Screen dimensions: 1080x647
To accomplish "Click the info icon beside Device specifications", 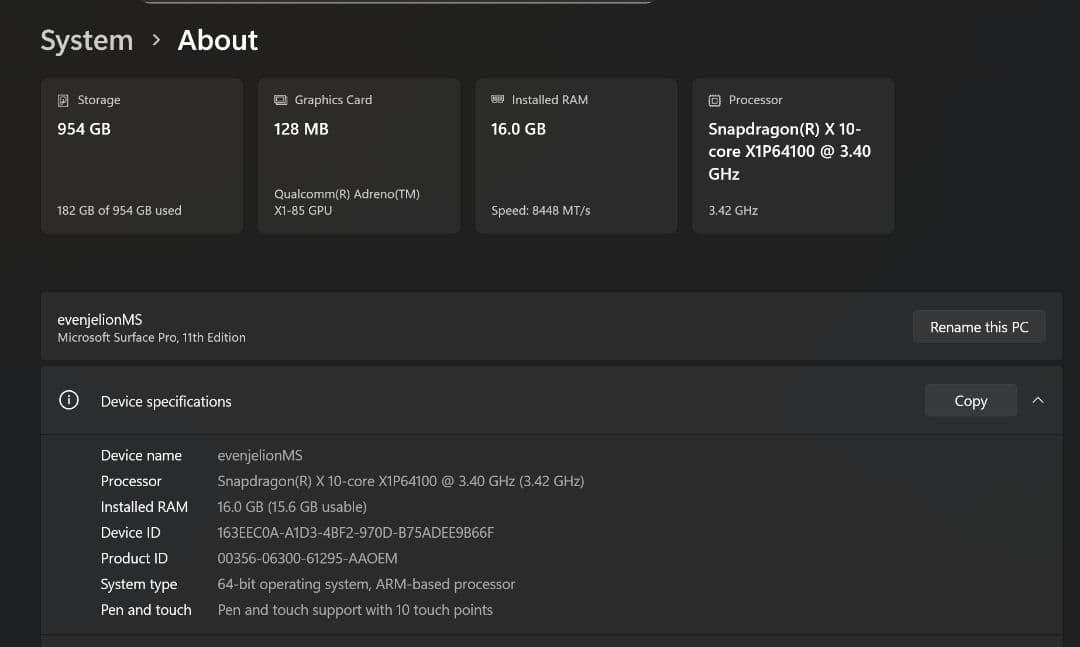I will point(69,401).
